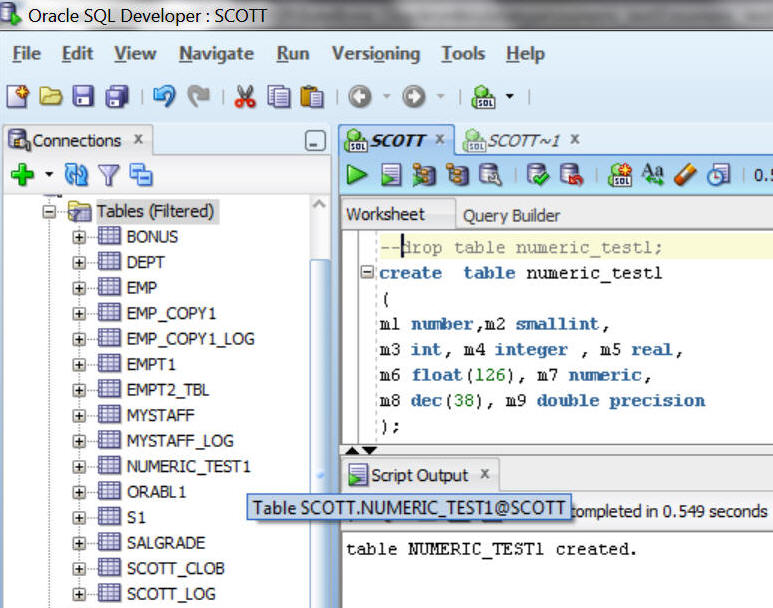This screenshot has height=608, width=773.
Task: Select the EMP_COPY1_LOG table
Action: pyautogui.click(x=190, y=339)
